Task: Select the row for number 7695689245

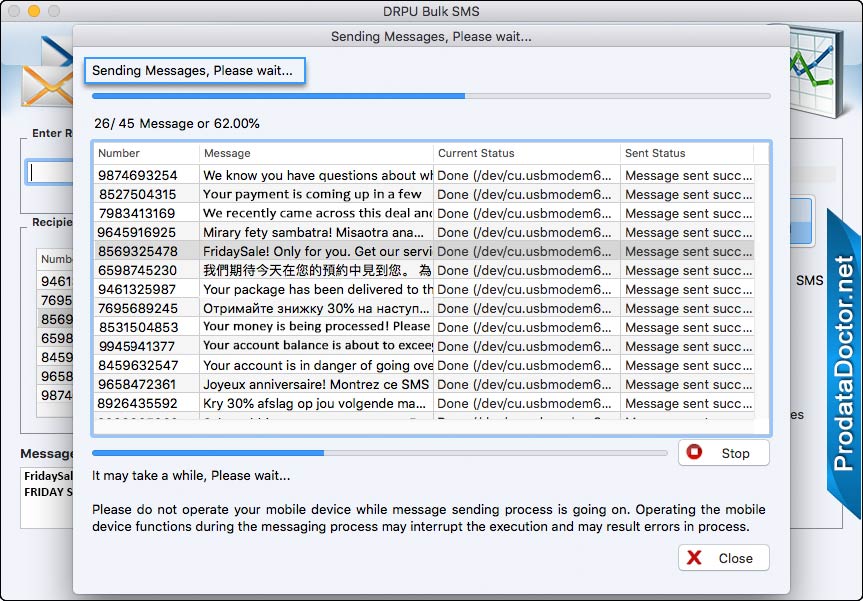Action: [424, 308]
